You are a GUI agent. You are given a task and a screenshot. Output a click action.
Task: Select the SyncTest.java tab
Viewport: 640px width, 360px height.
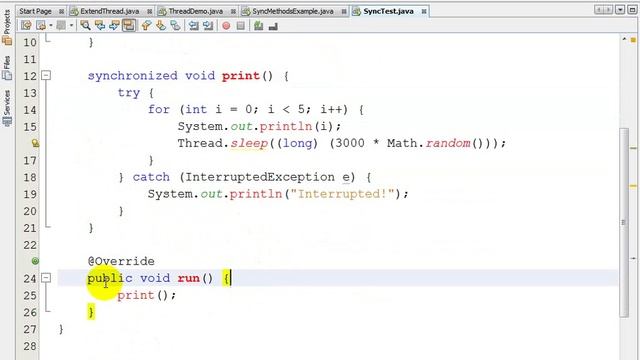pos(388,11)
